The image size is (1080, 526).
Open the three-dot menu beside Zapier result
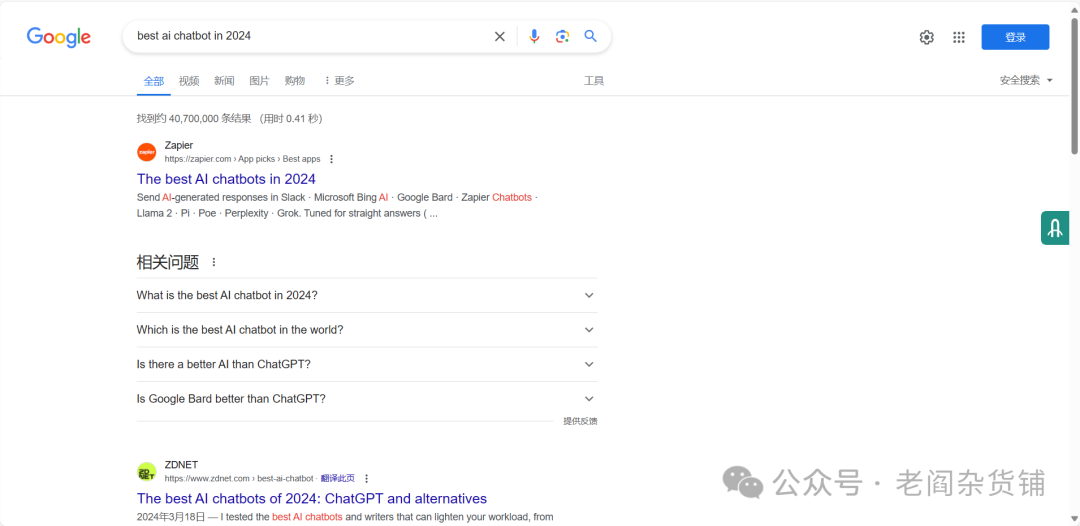pos(331,159)
